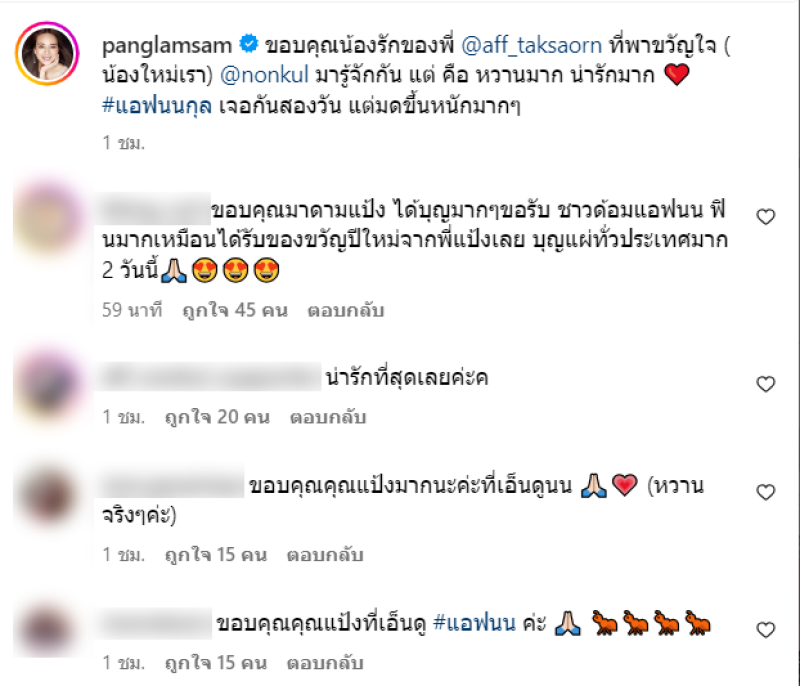This screenshot has height=686, width=800.
Task: Reply to the last comment with ant emojis
Action: 325,663
